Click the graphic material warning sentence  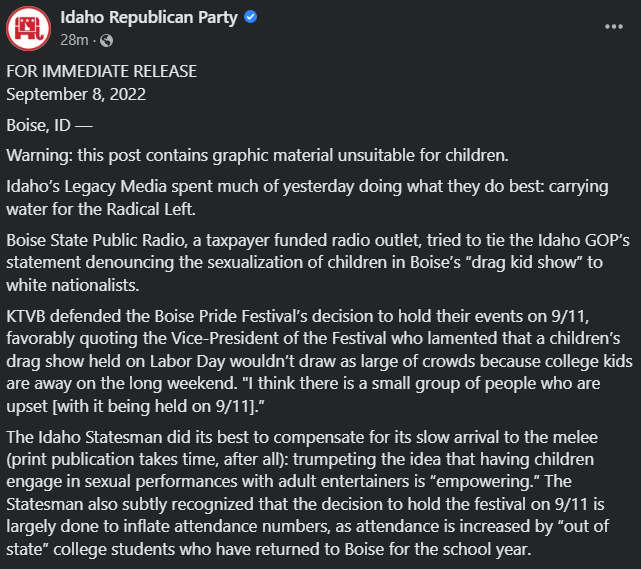(258, 156)
